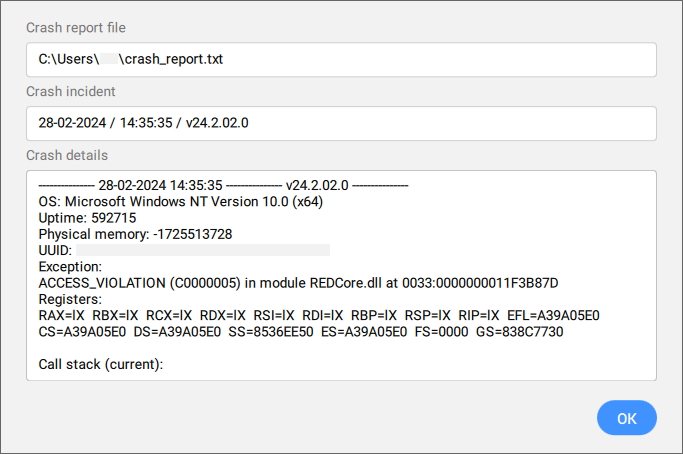Click the 'Registers:' heading line
The width and height of the screenshot is (683, 454).
point(68,299)
